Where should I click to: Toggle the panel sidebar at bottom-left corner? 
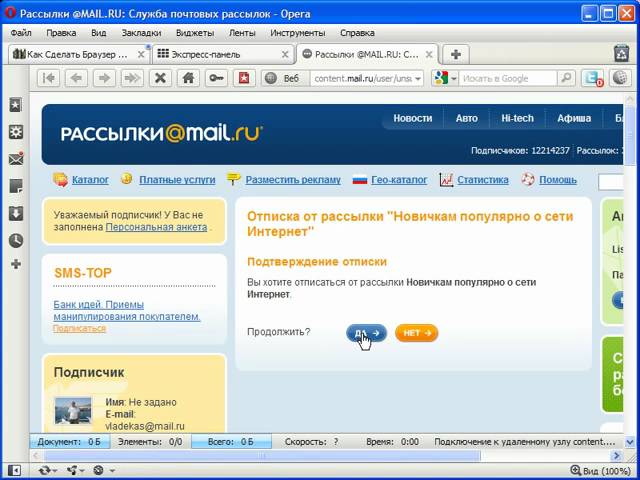pyautogui.click(x=12, y=470)
